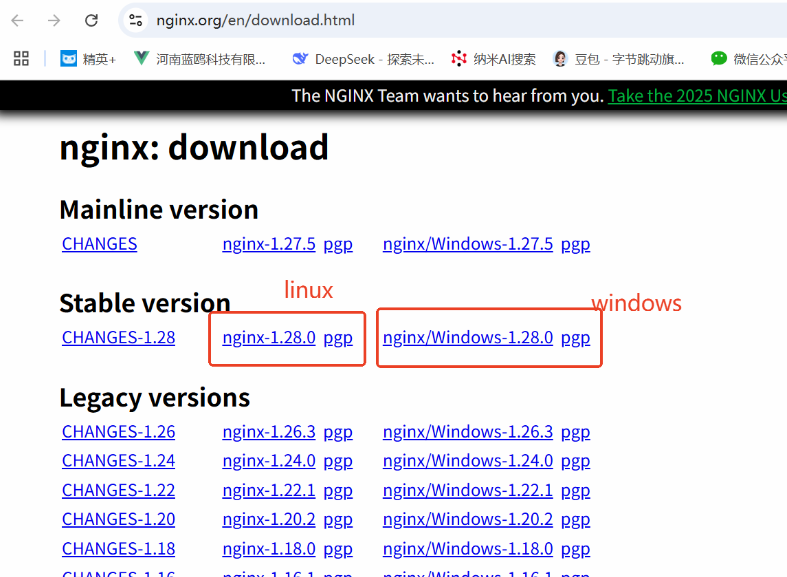Open pgp signature for nginx/Windows-1.26.3
Image resolution: width=787 pixels, height=577 pixels.
pos(575,433)
